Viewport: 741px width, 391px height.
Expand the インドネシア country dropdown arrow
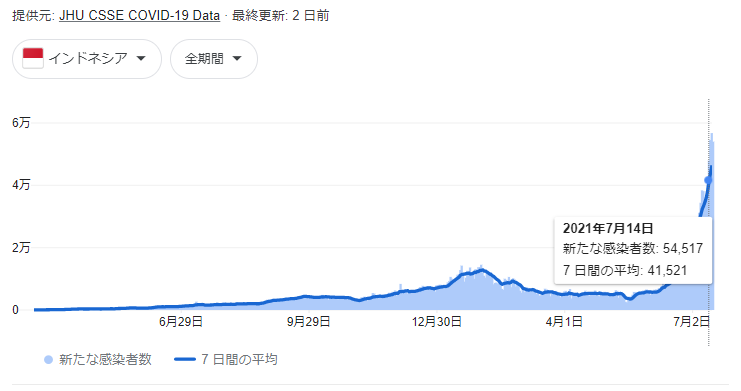tap(141, 59)
